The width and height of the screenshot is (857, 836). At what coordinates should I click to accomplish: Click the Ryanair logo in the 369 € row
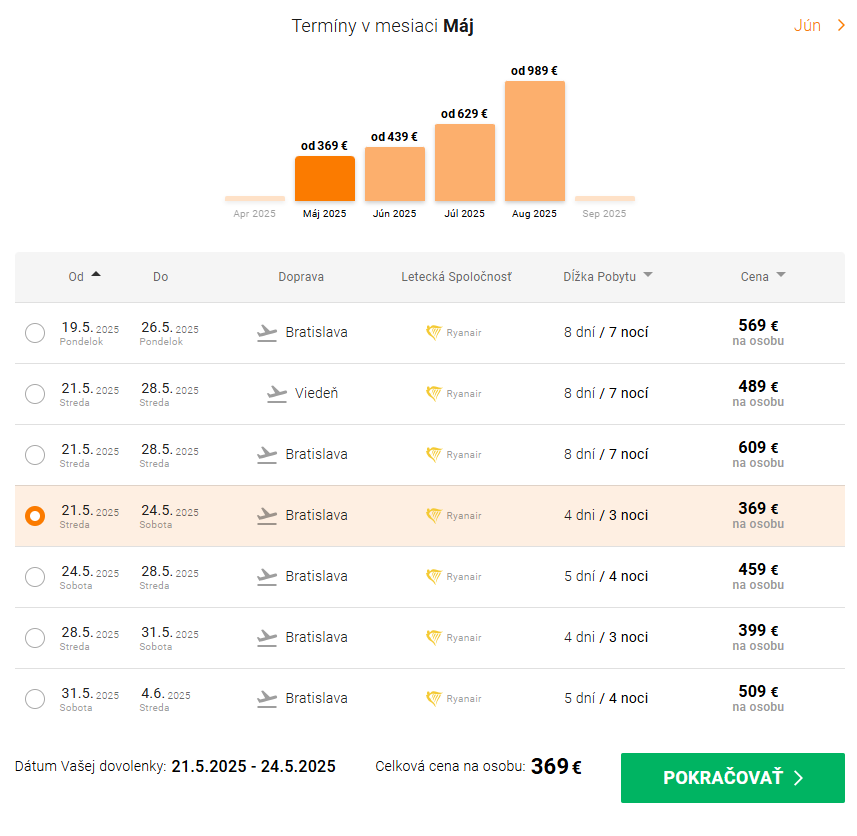[x=434, y=516]
